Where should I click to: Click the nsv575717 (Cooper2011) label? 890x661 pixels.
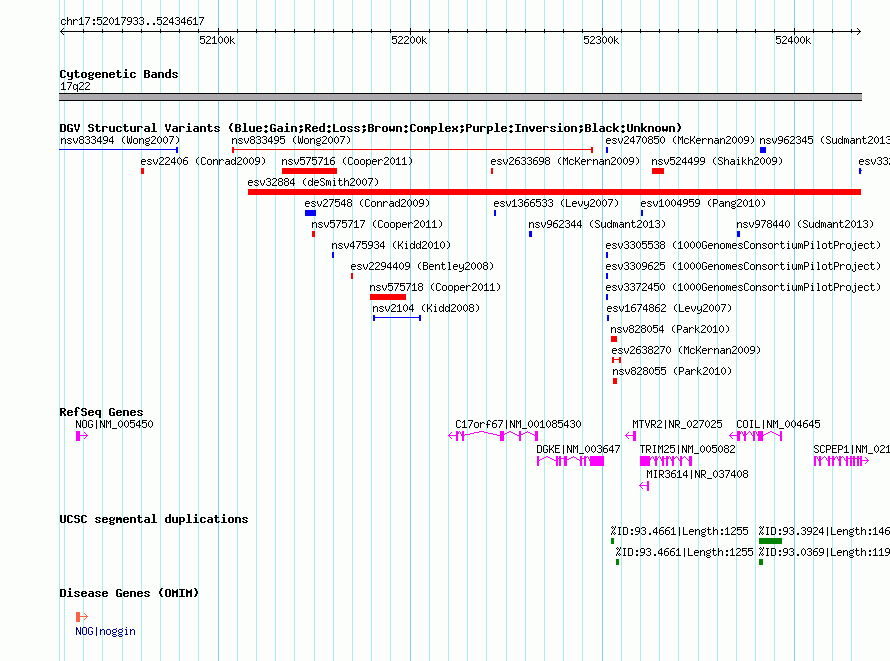pyautogui.click(x=377, y=224)
